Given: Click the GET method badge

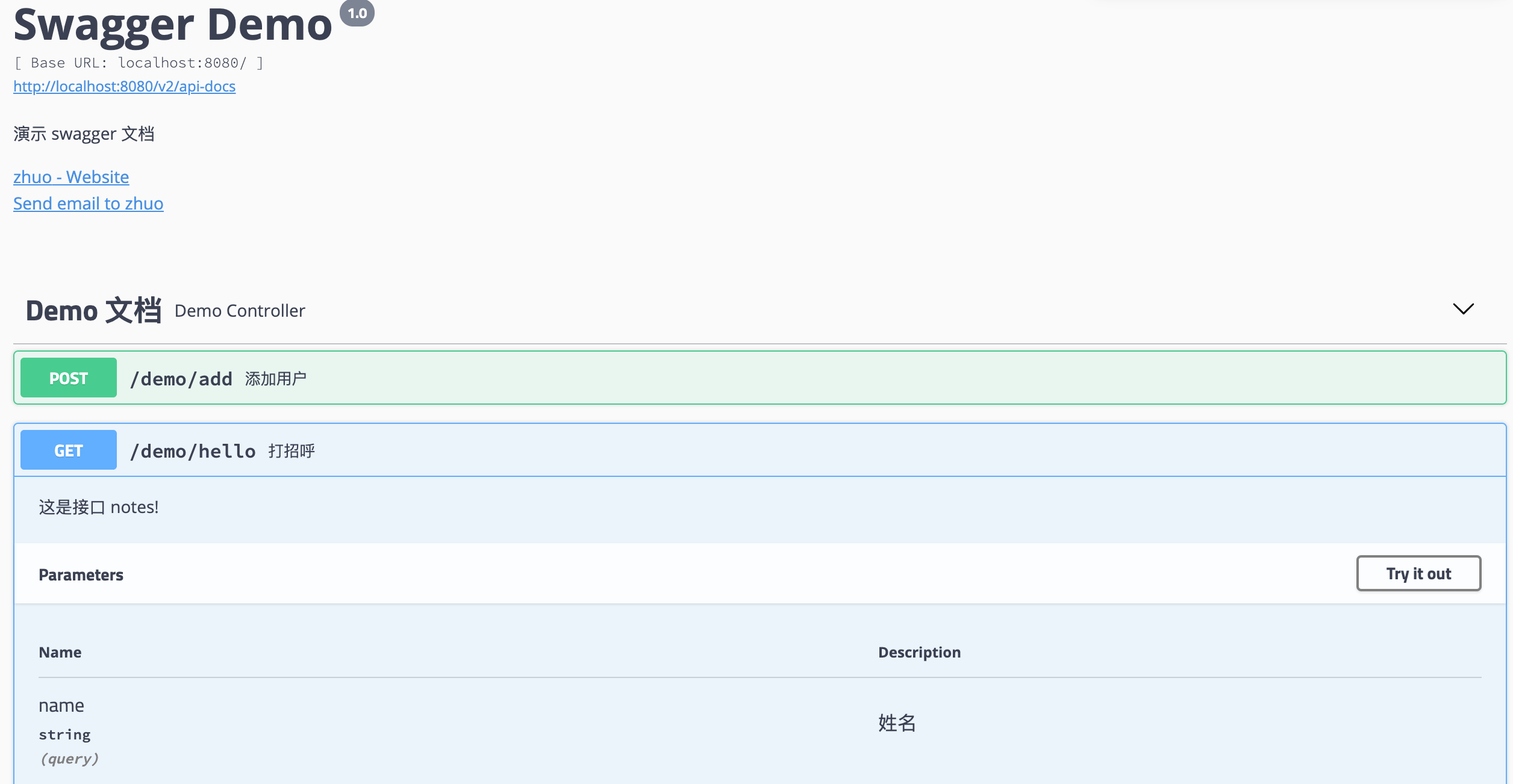Looking at the screenshot, I should click(x=69, y=450).
